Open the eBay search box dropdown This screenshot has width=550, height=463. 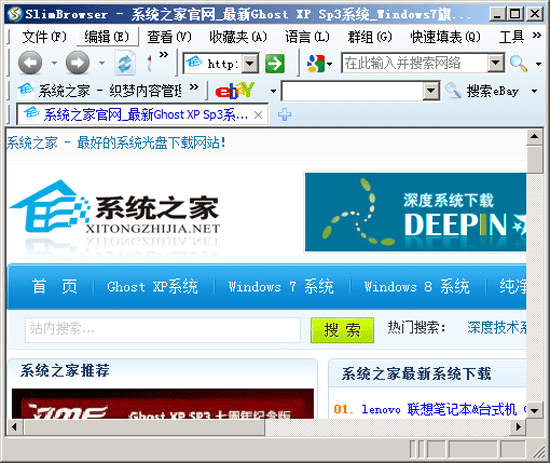point(431,91)
